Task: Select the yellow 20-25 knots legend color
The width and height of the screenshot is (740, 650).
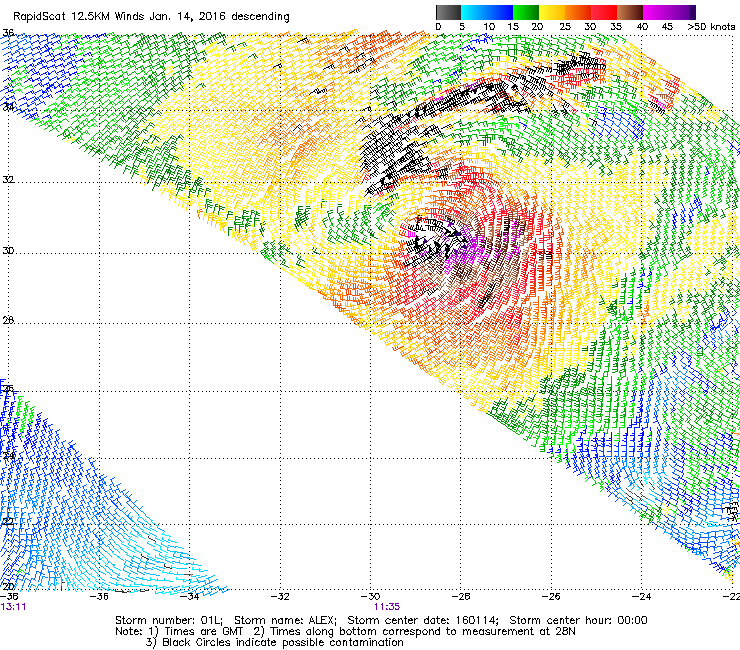Action: click(x=552, y=12)
